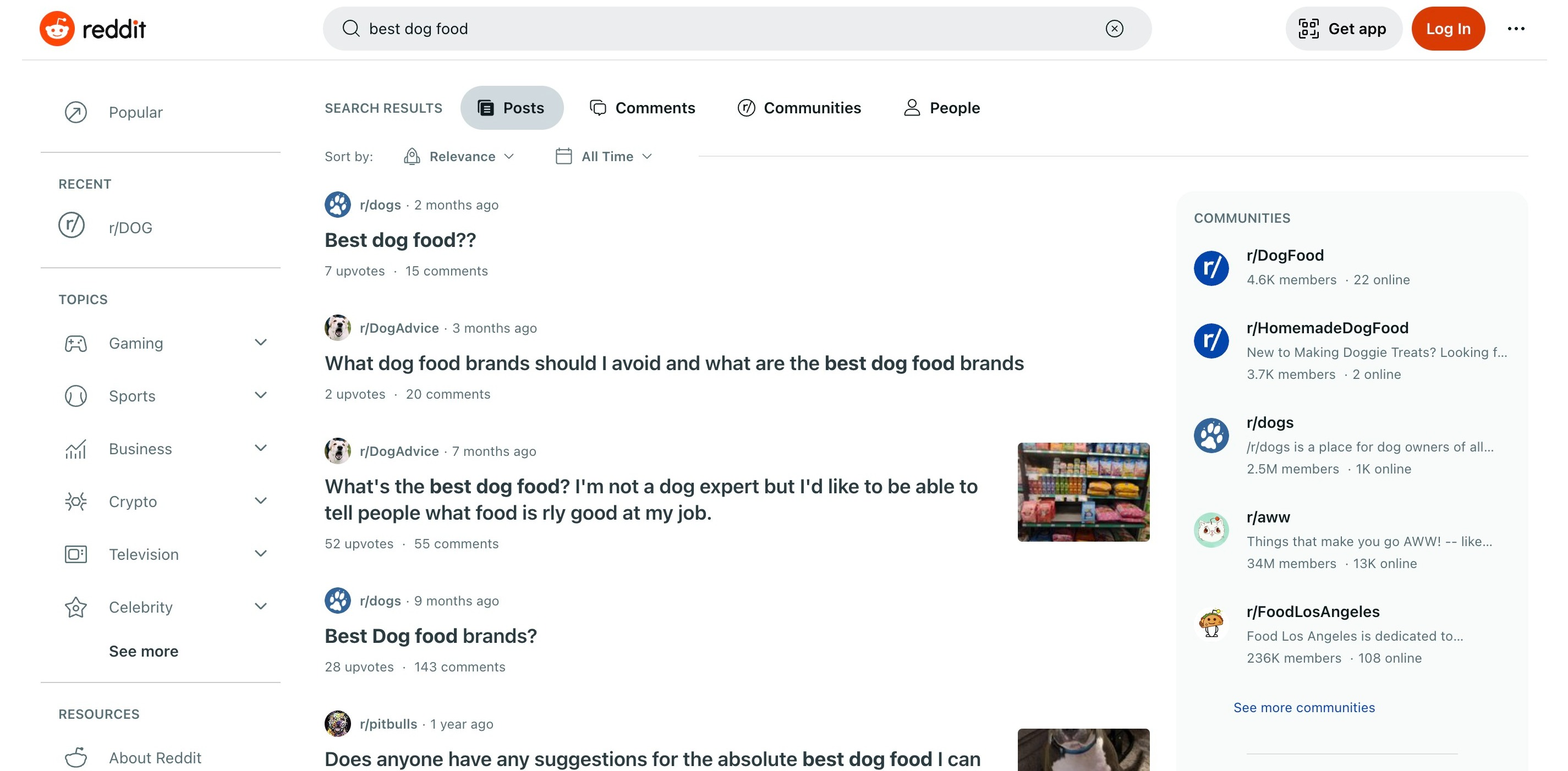Image resolution: width=1568 pixels, height=771 pixels.
Task: Click the Reddit logo to go home
Action: click(x=92, y=28)
